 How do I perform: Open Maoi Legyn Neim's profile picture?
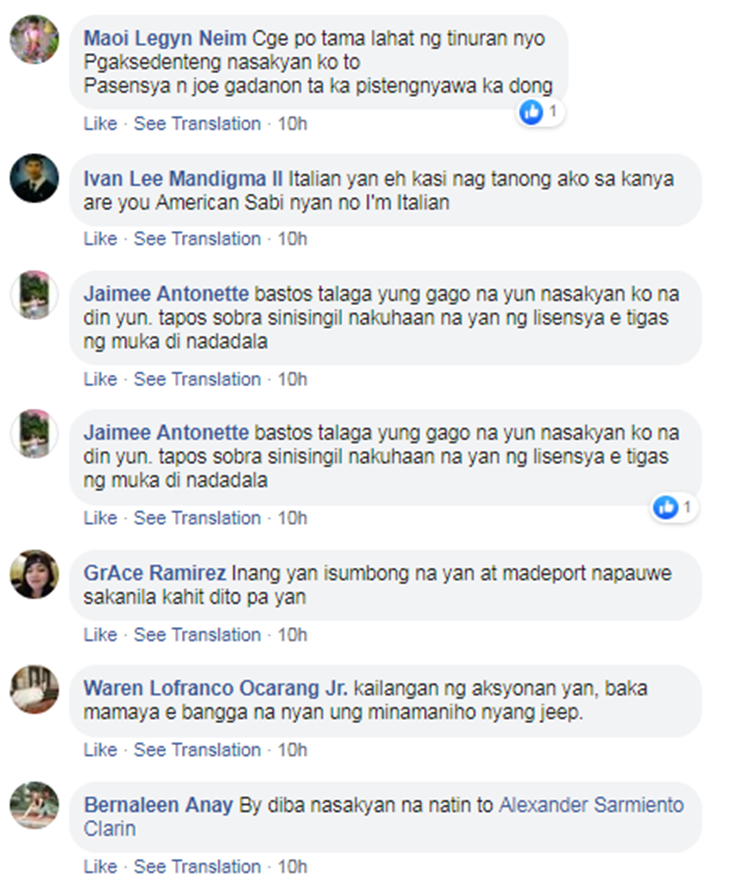34,39
